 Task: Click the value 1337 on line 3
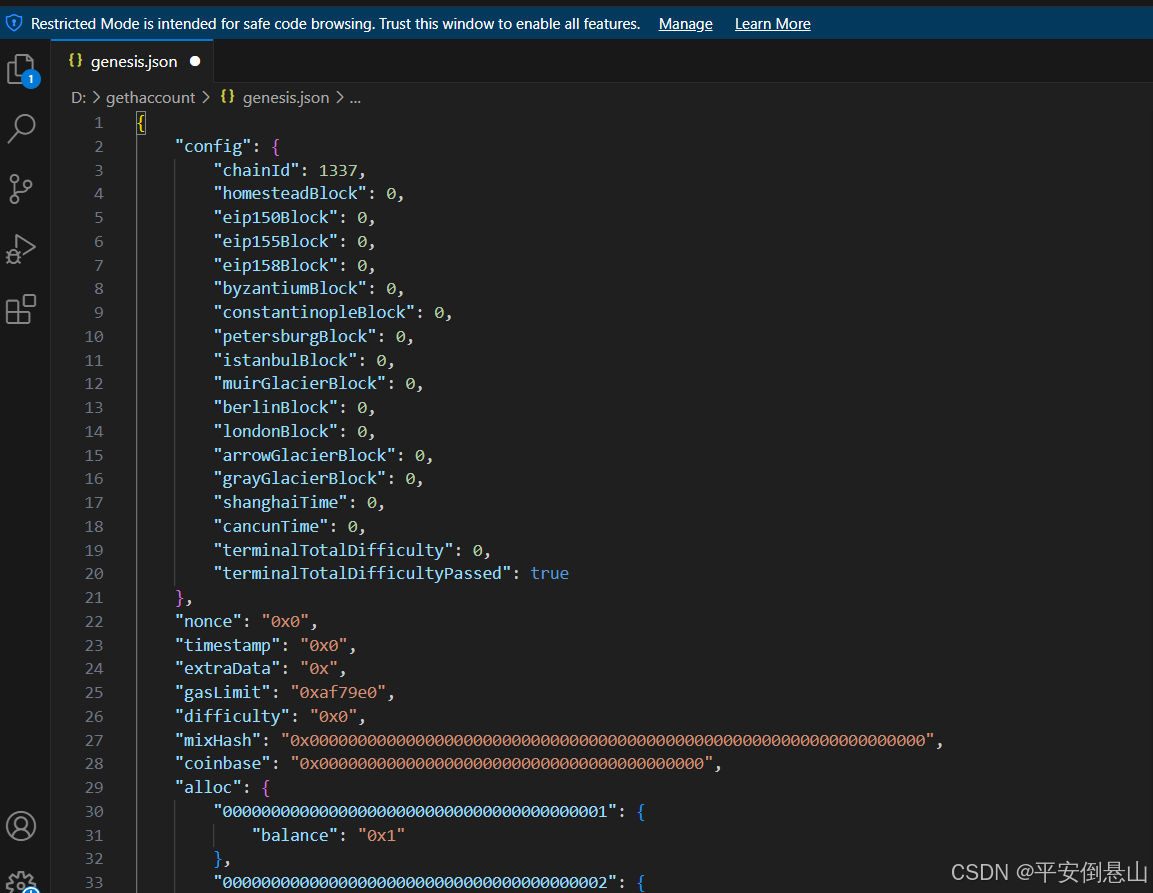pyautogui.click(x=338, y=170)
